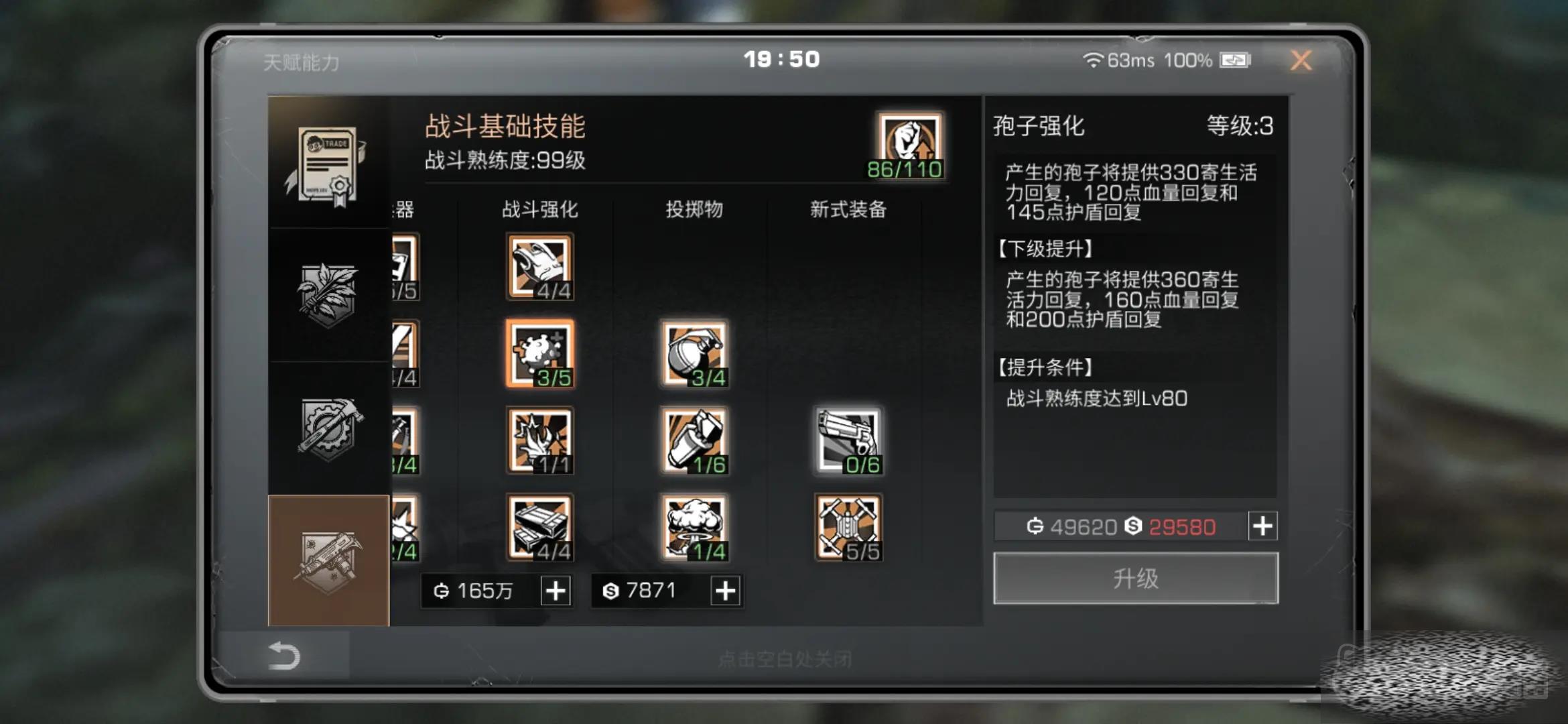Add gold coins next to 165万
Viewport: 1568px width, 724px height.
[556, 591]
